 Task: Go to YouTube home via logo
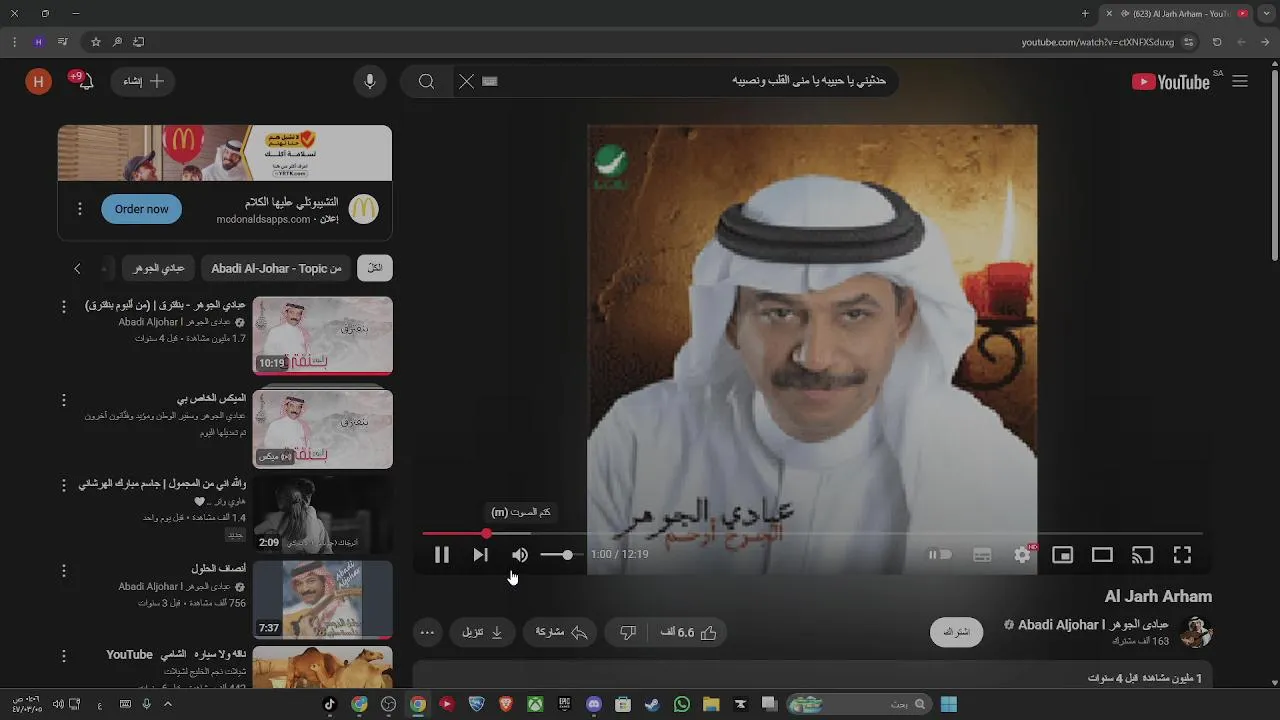coord(1172,82)
